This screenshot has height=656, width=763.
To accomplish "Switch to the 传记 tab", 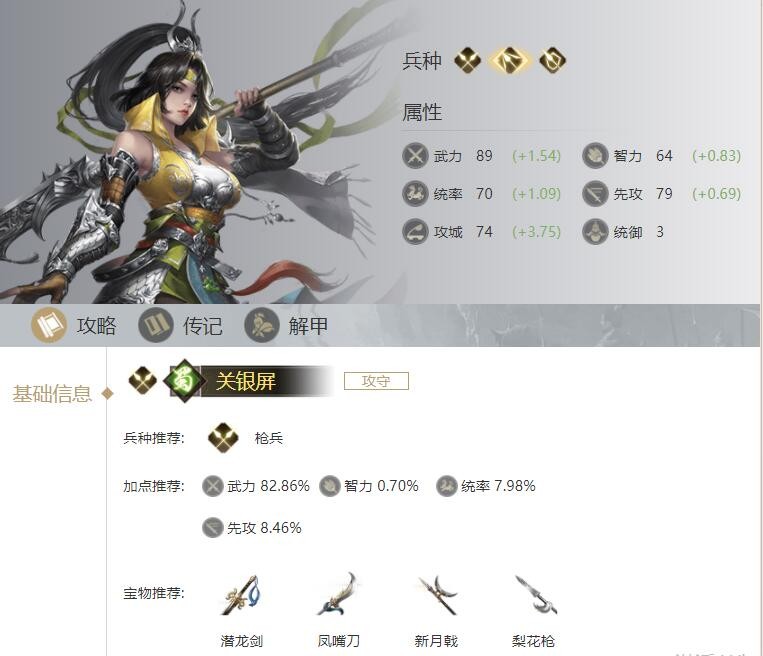I will click(x=181, y=325).
